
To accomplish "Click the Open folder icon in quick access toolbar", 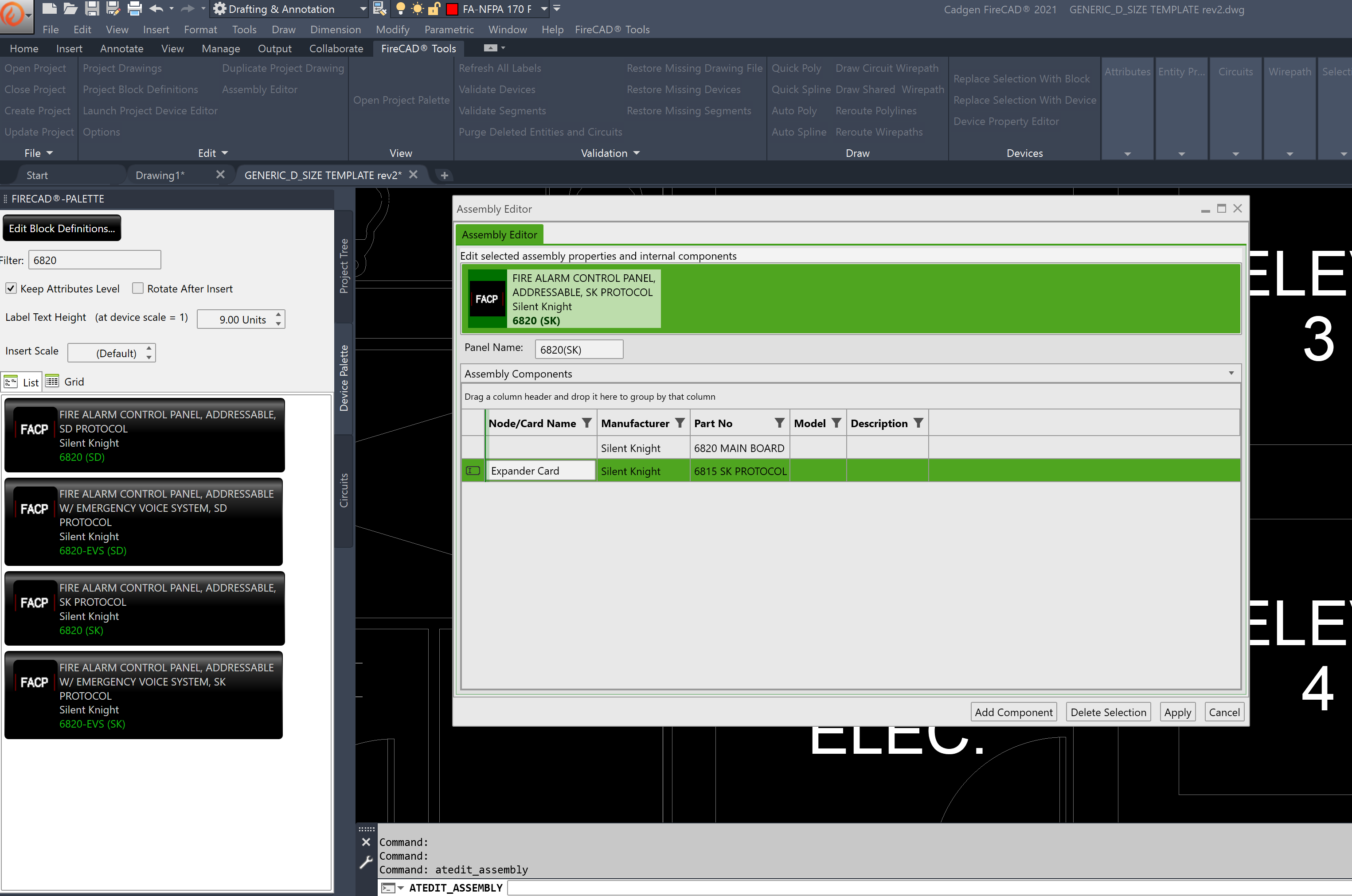I will (71, 8).
